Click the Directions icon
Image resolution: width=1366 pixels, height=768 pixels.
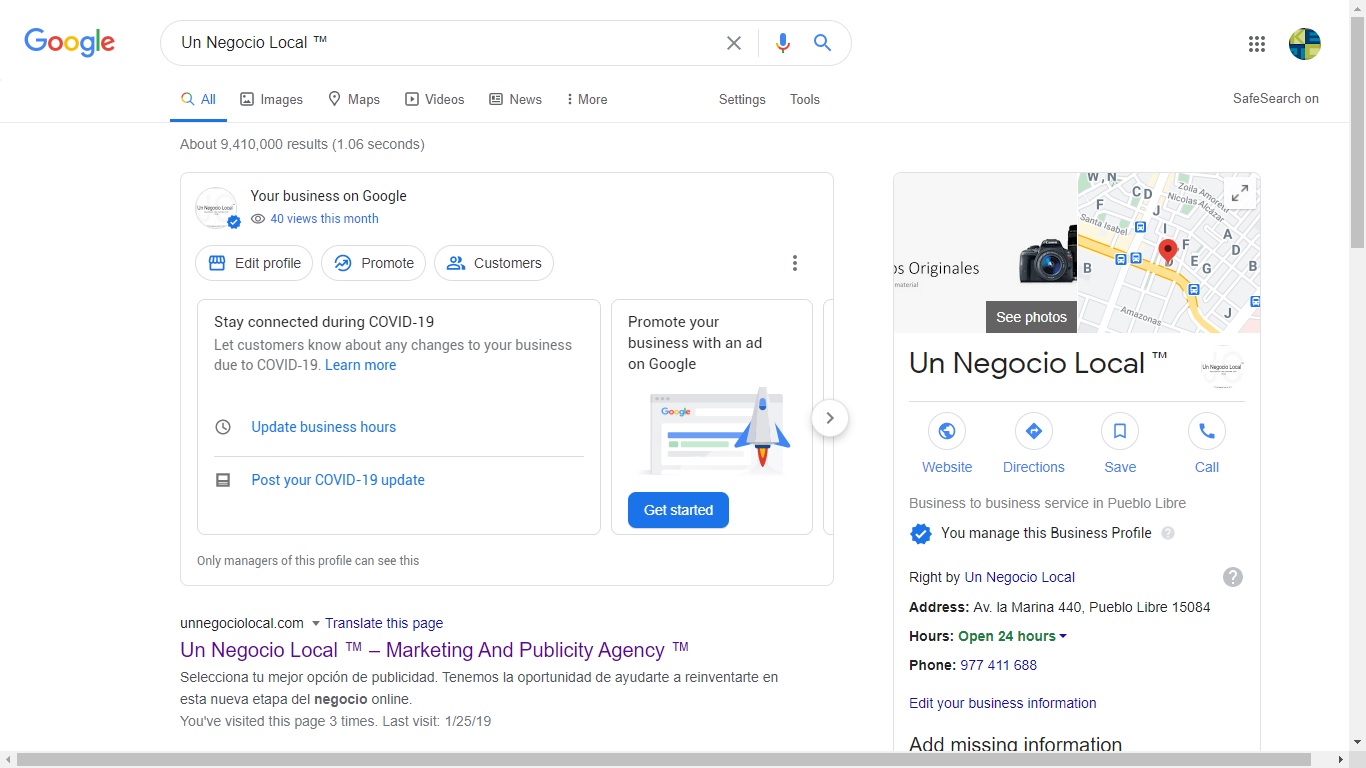pyautogui.click(x=1033, y=431)
